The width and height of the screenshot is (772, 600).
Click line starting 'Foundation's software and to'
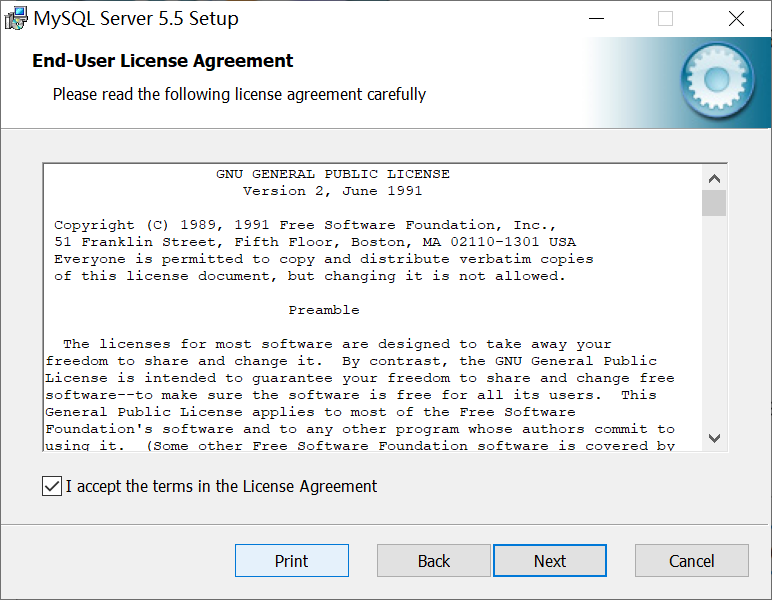tap(360, 429)
